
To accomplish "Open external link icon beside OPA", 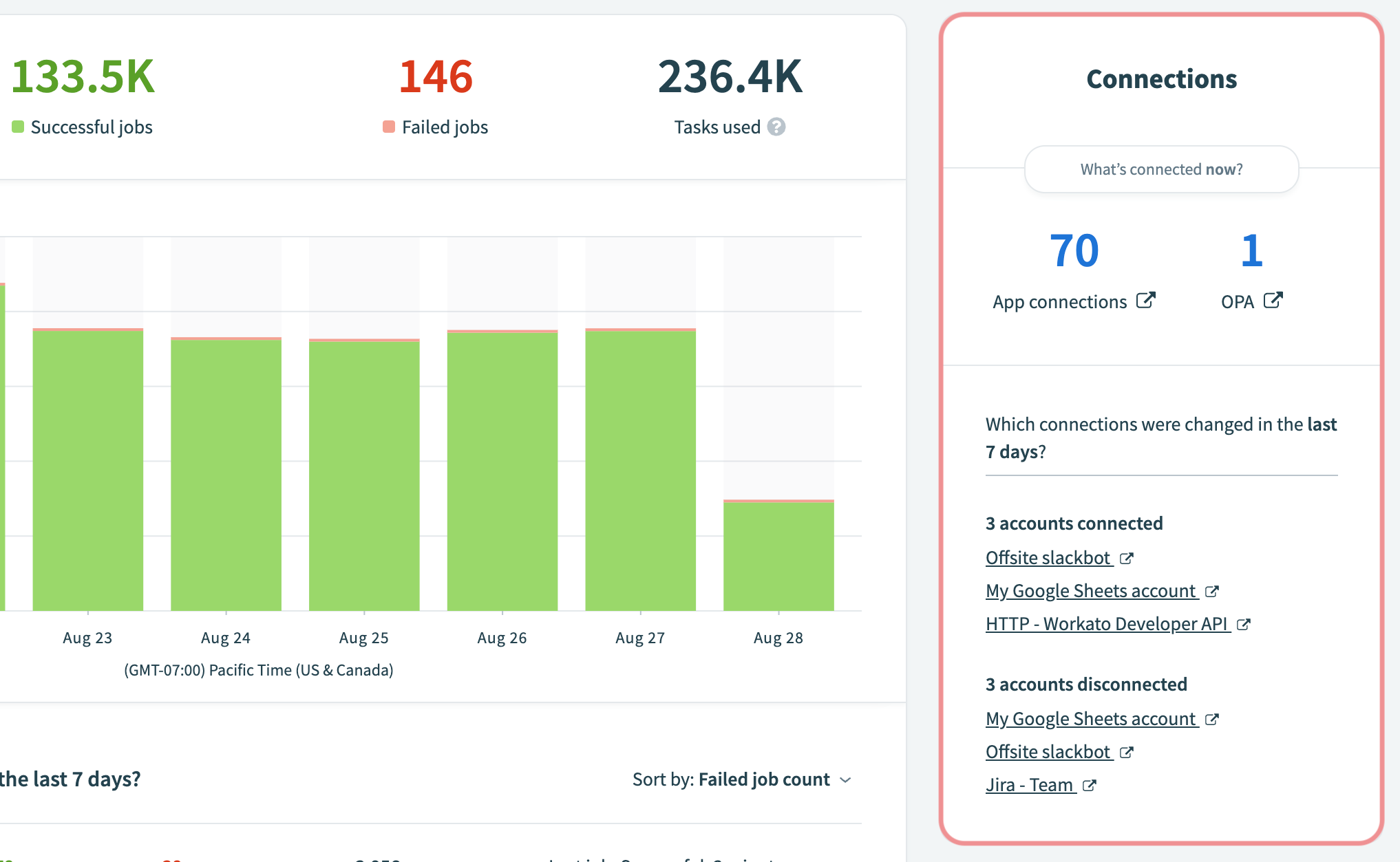I will 1273,301.
